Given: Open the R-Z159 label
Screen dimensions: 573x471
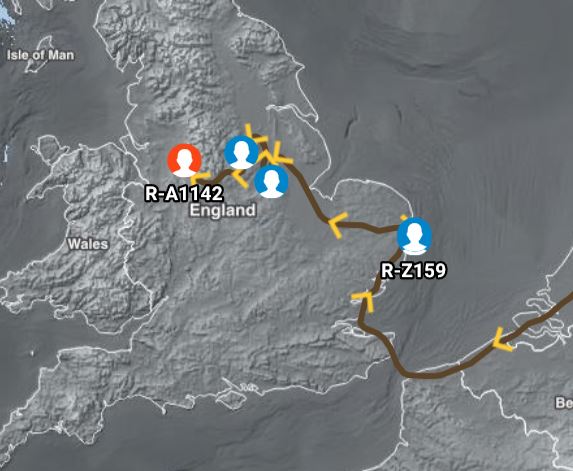Looking at the screenshot, I should (414, 271).
